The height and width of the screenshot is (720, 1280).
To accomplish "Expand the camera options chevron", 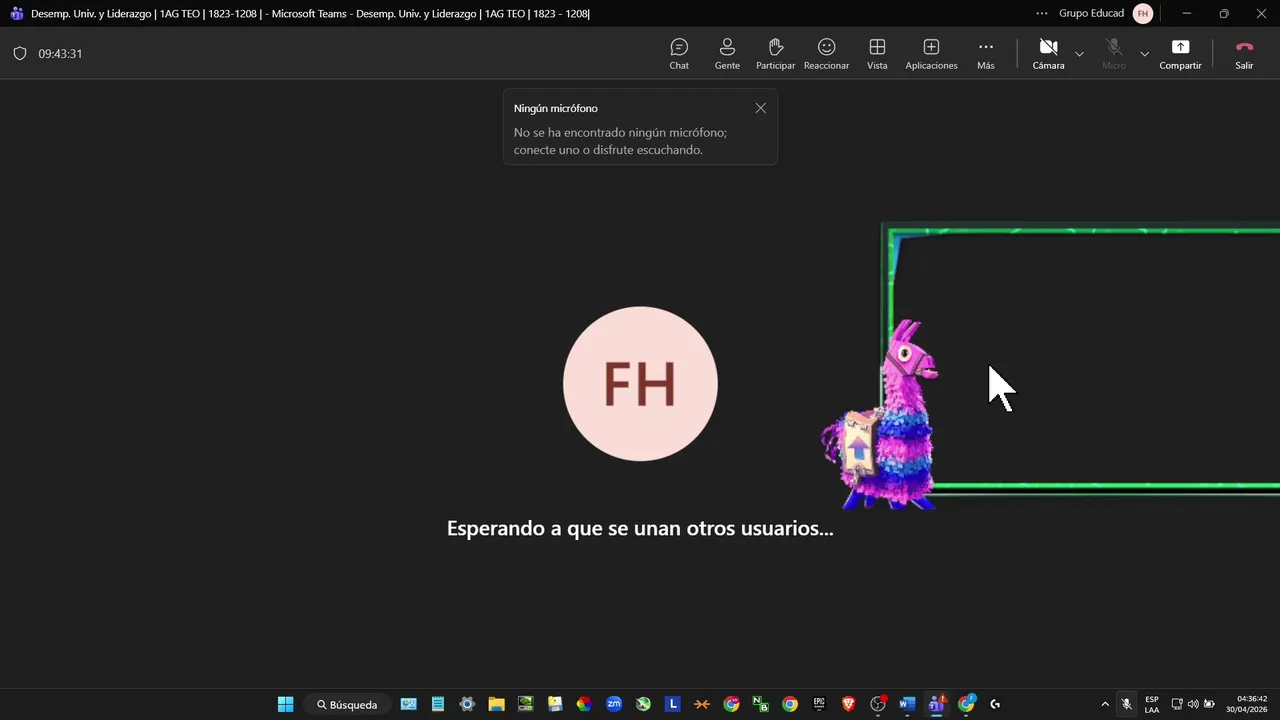I will tap(1079, 54).
